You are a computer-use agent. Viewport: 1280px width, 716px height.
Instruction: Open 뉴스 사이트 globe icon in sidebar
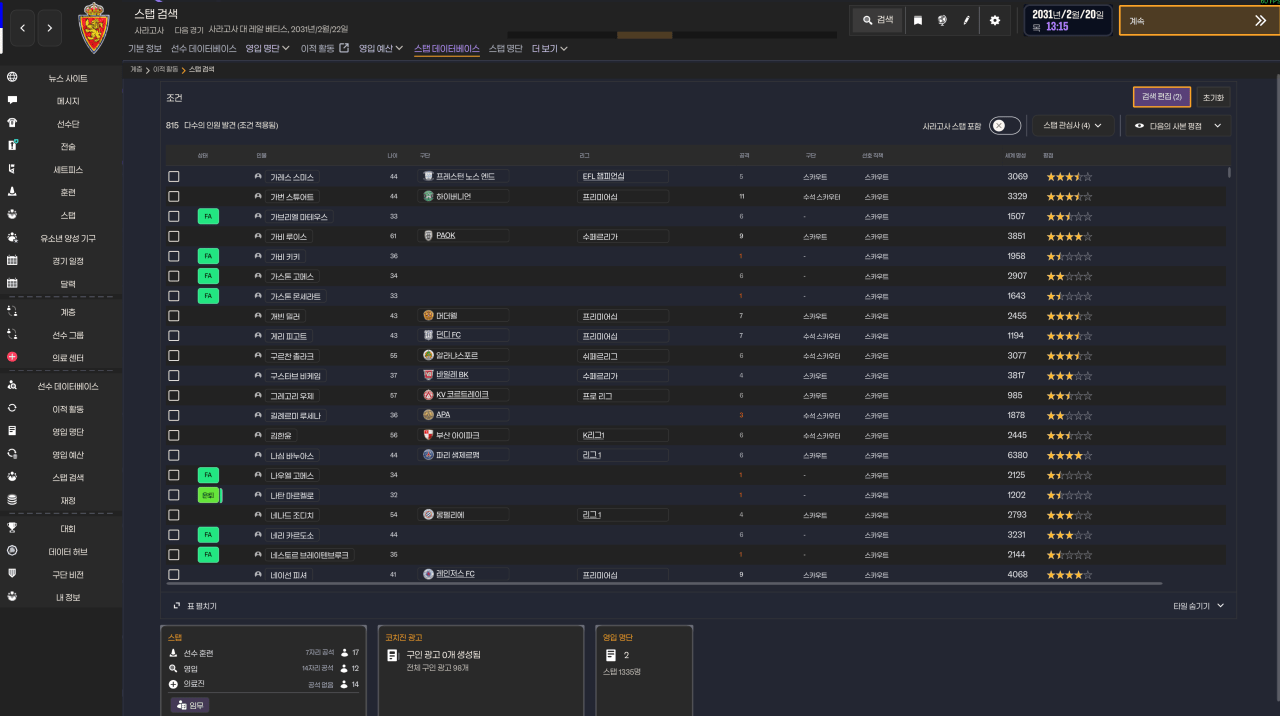12,78
